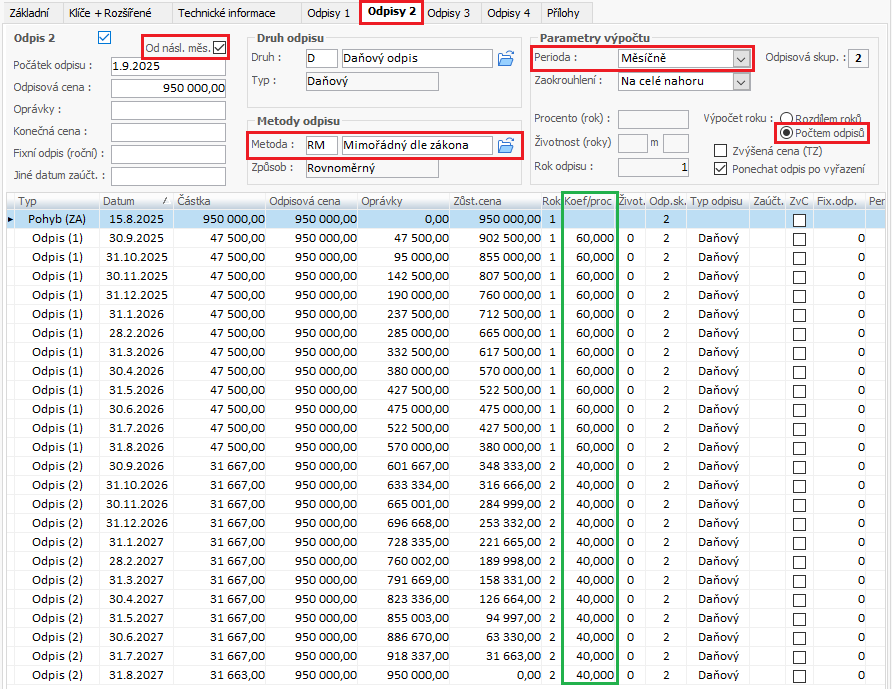Select the Pohyb (ZA) row dated 15.8.2025

click(x=447, y=219)
